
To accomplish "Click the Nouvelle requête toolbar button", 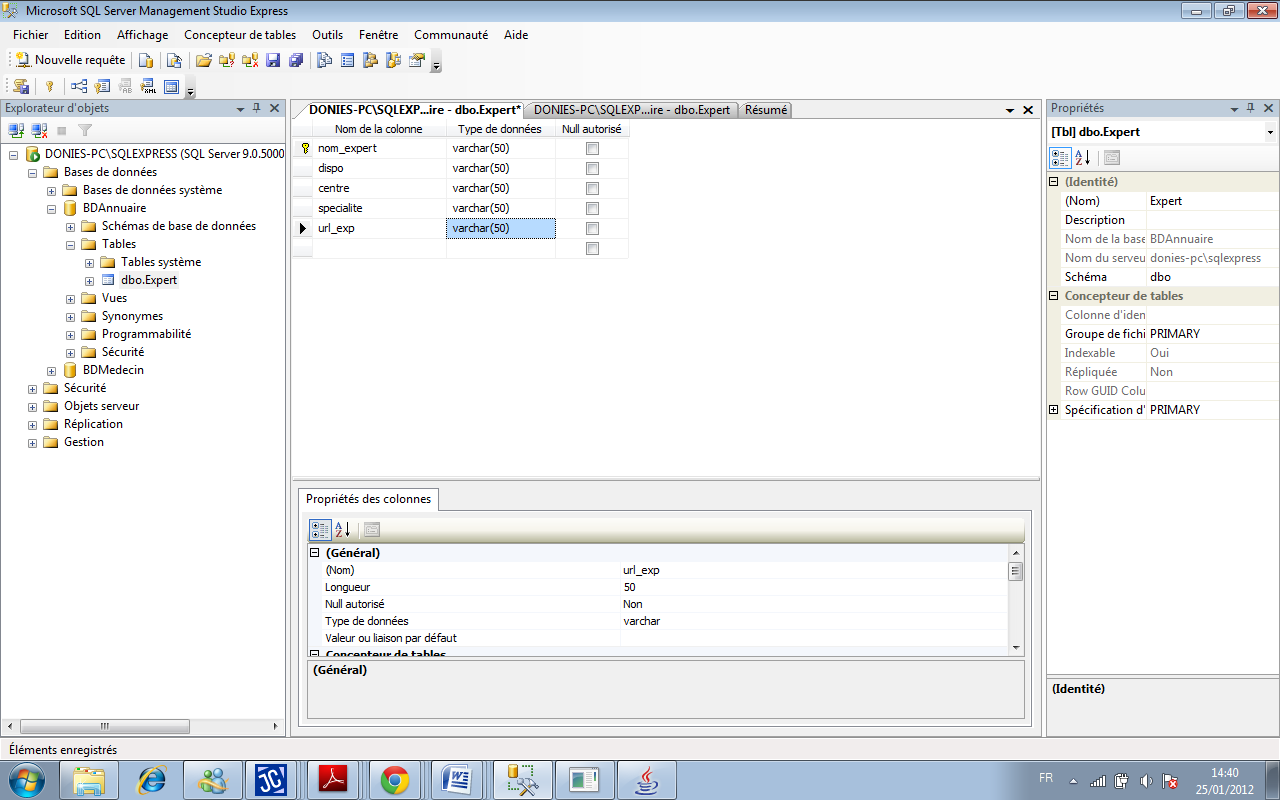I will pyautogui.click(x=70, y=60).
